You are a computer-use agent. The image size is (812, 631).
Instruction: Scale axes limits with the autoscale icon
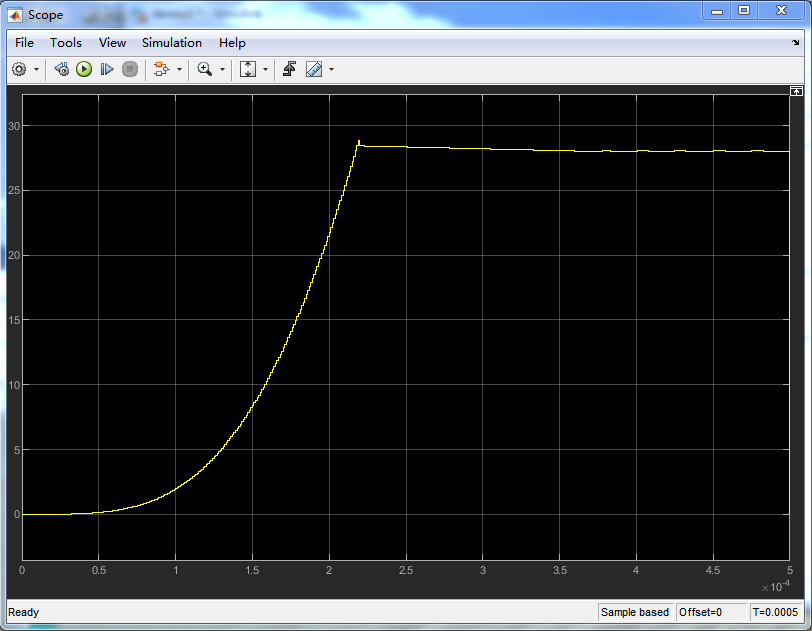click(x=249, y=69)
